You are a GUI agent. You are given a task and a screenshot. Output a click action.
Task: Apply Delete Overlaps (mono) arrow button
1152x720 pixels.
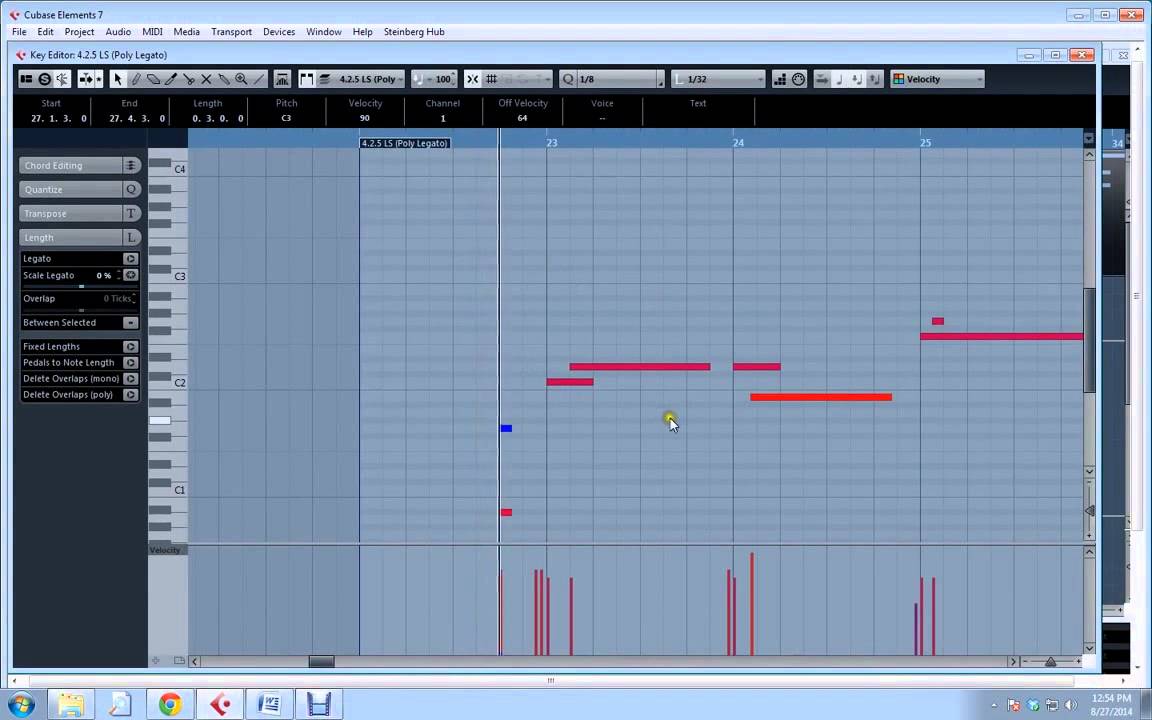130,378
